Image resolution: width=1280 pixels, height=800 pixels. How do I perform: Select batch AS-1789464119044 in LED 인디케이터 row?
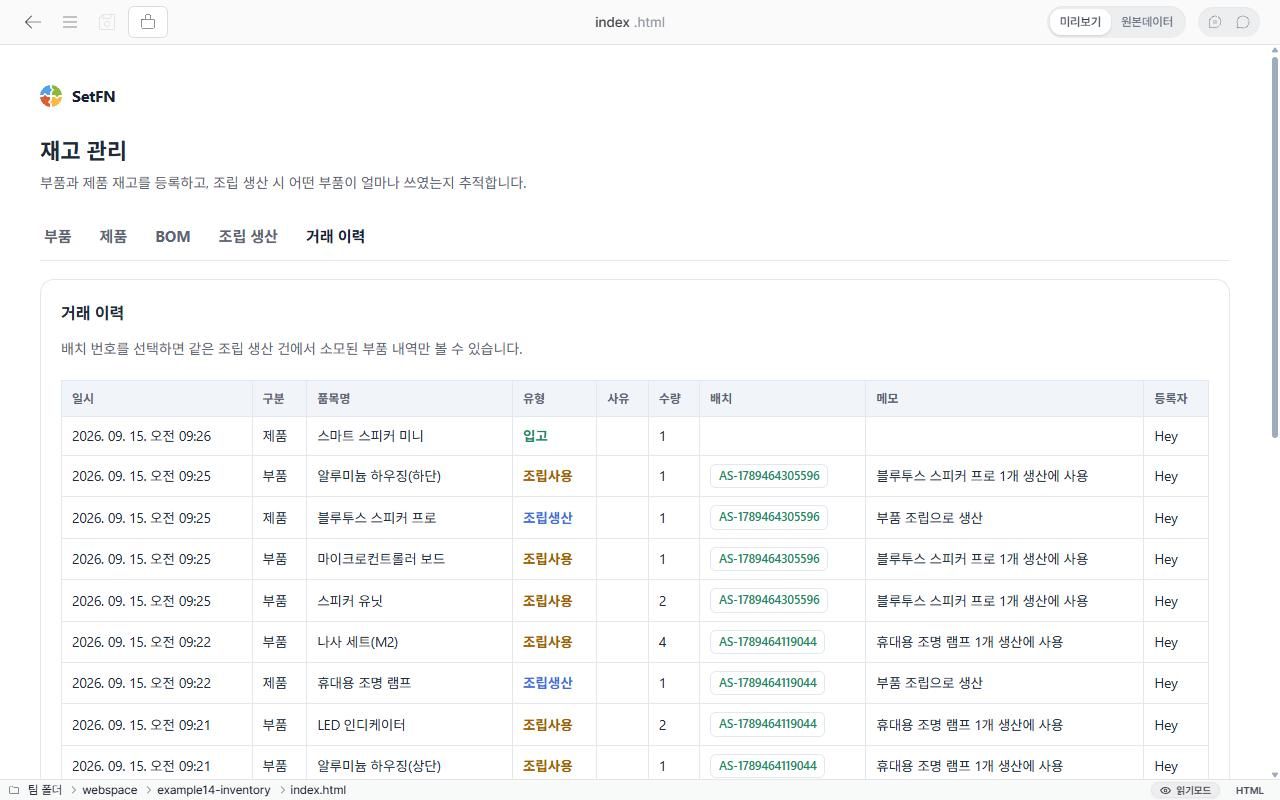[x=767, y=724]
